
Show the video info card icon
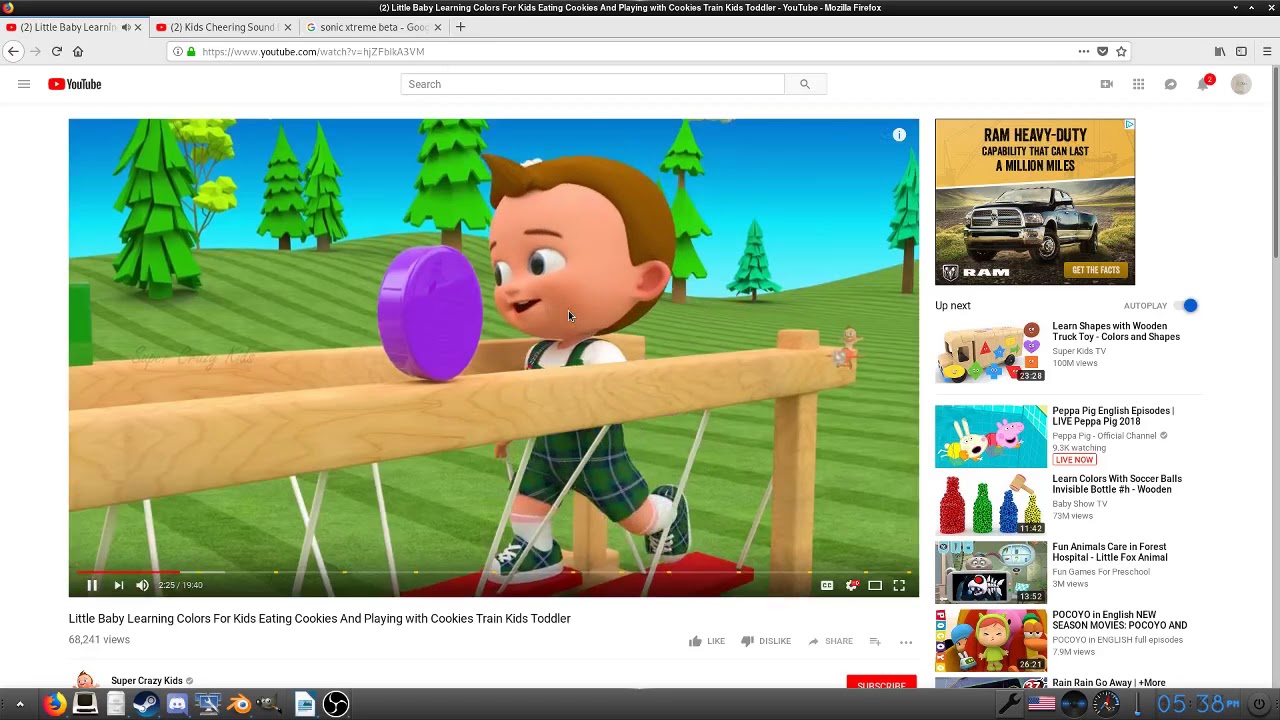(x=899, y=135)
